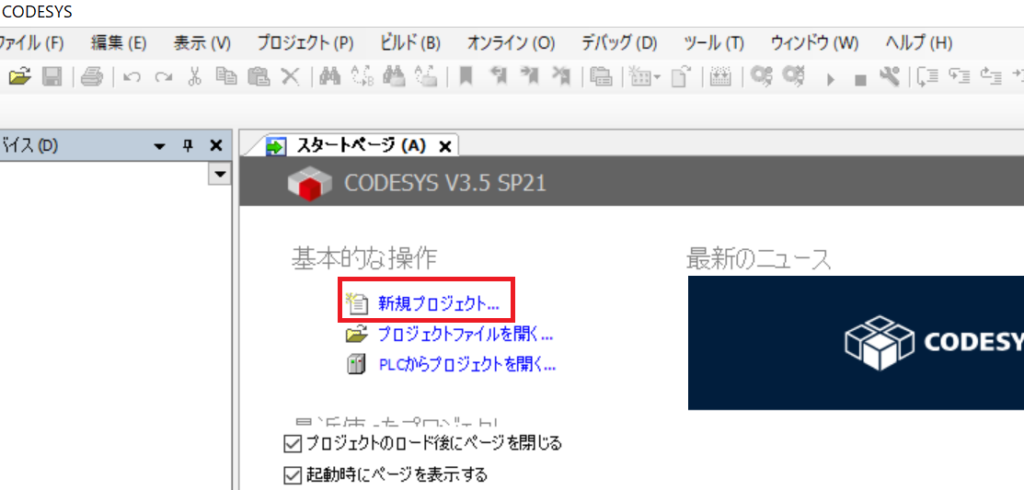Click the Stop square toolbar icon
Image resolution: width=1024 pixels, height=490 pixels.
tap(859, 77)
